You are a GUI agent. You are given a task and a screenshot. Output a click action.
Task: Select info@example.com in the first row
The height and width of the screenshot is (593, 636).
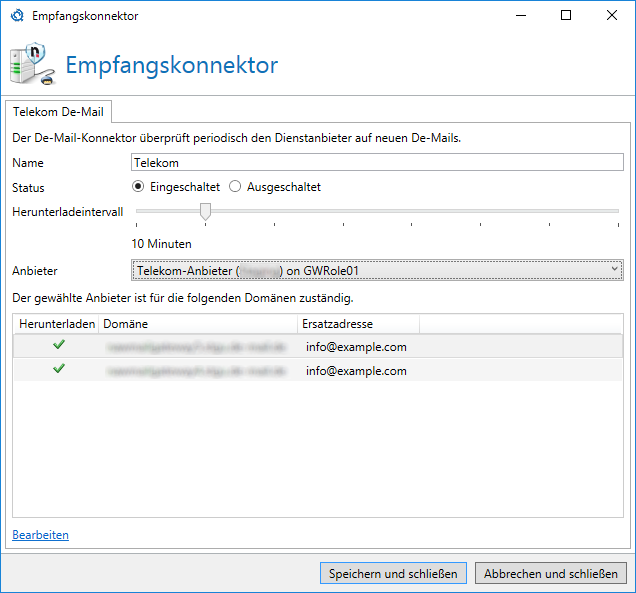pos(356,347)
